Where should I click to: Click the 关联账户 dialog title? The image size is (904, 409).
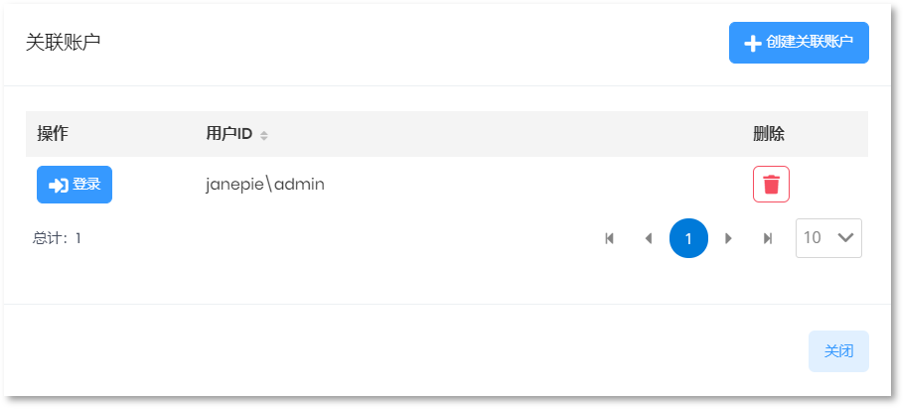(x=63, y=42)
